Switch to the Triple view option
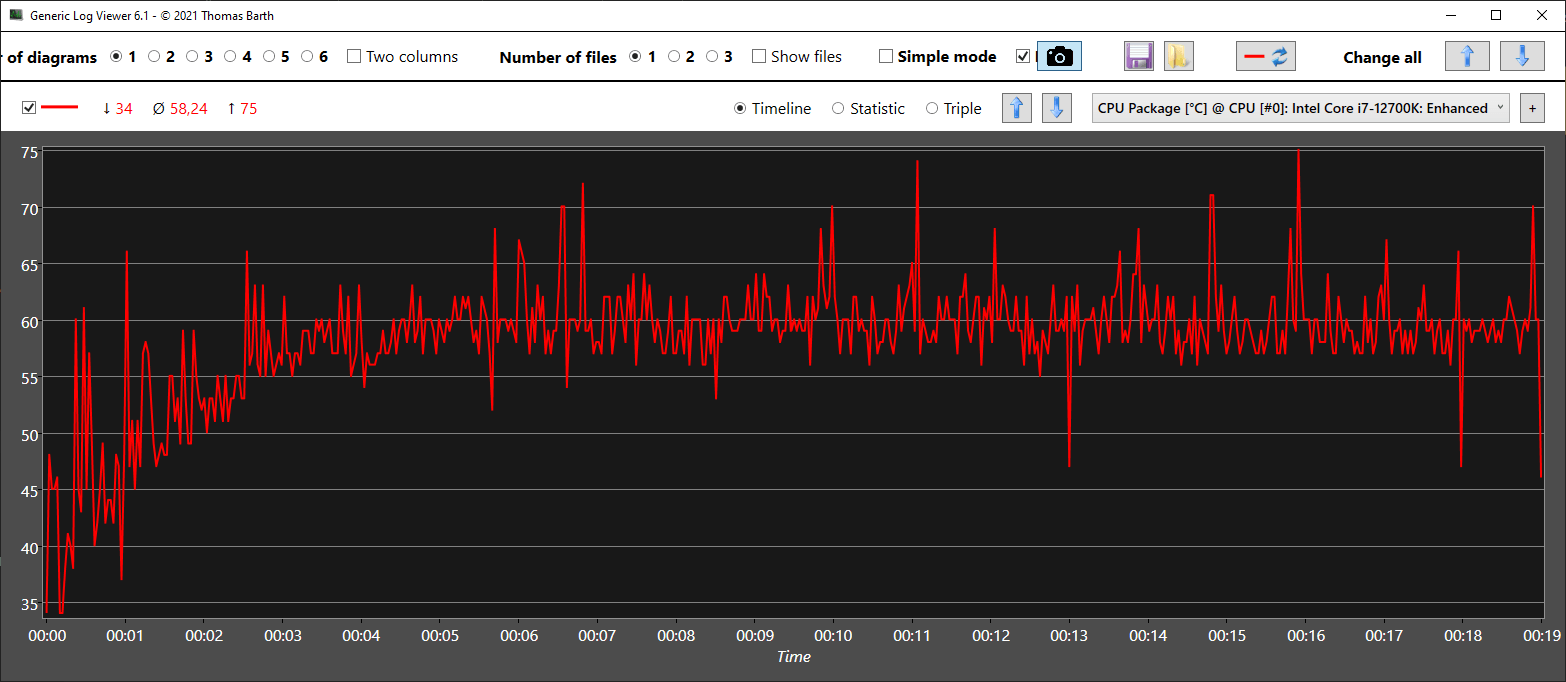This screenshot has width=1566, height=682. pos(932,109)
